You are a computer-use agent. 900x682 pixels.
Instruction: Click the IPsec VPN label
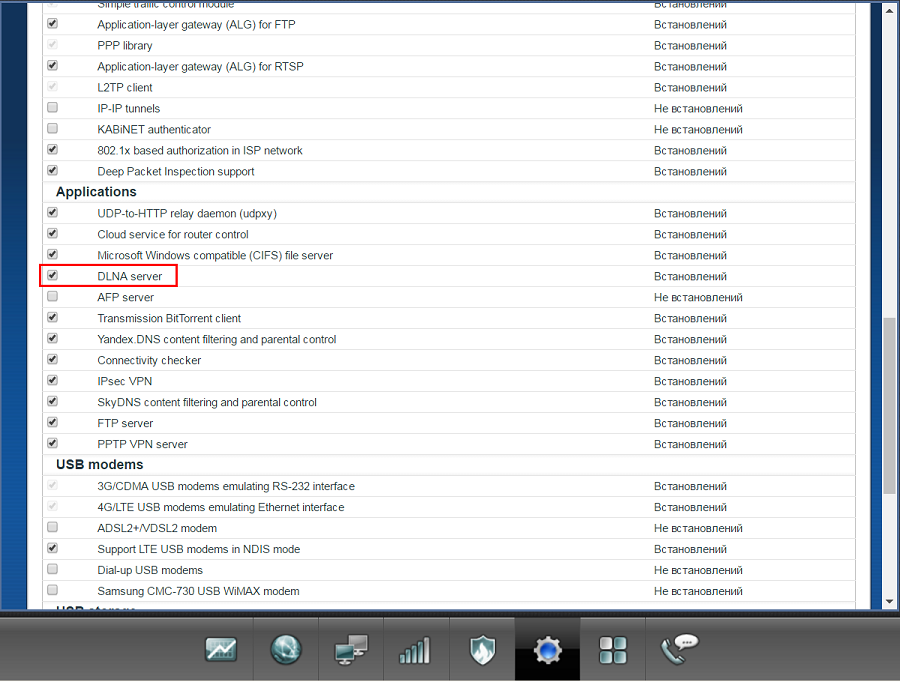coord(125,381)
